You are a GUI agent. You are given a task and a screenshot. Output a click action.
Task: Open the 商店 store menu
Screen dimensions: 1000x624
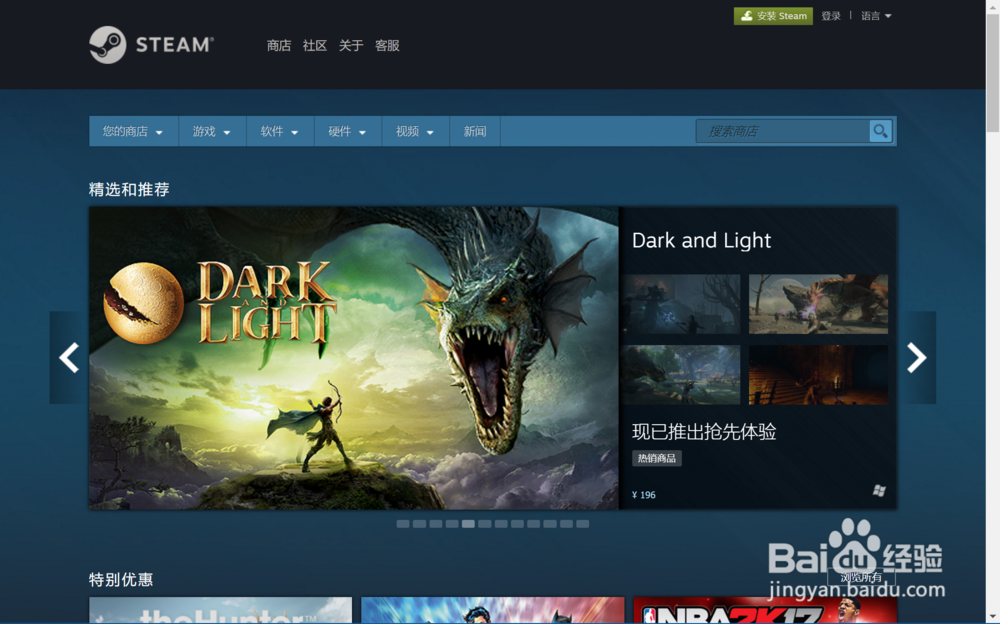coord(279,45)
